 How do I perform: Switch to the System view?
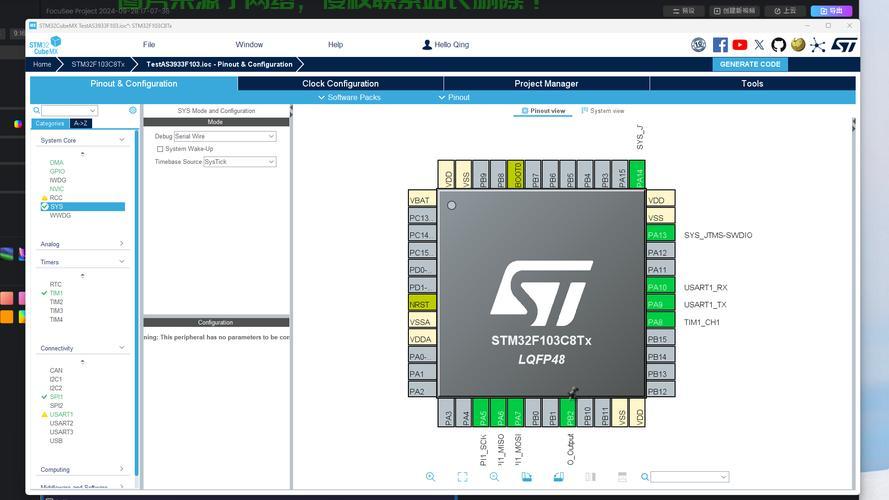[603, 111]
